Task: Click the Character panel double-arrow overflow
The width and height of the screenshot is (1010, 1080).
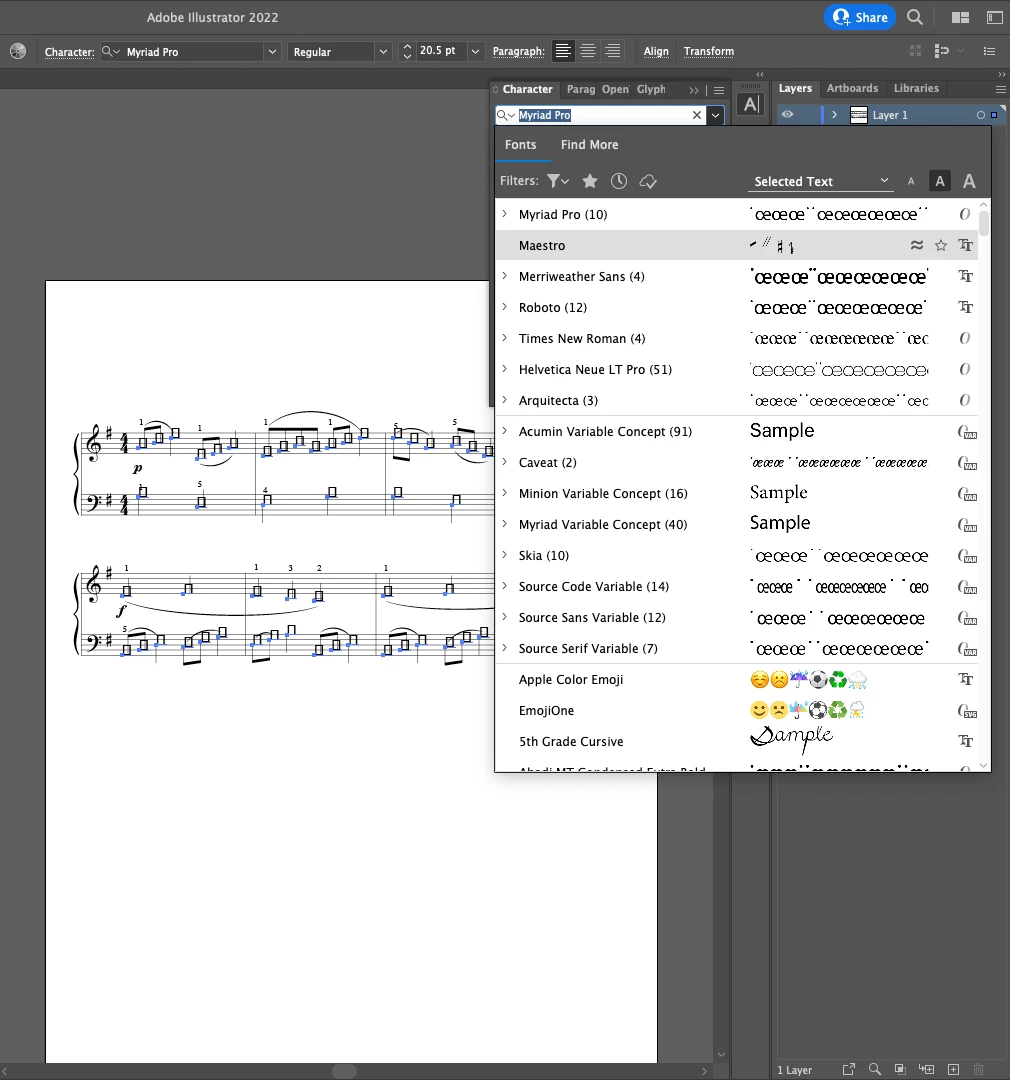Action: pos(694,90)
